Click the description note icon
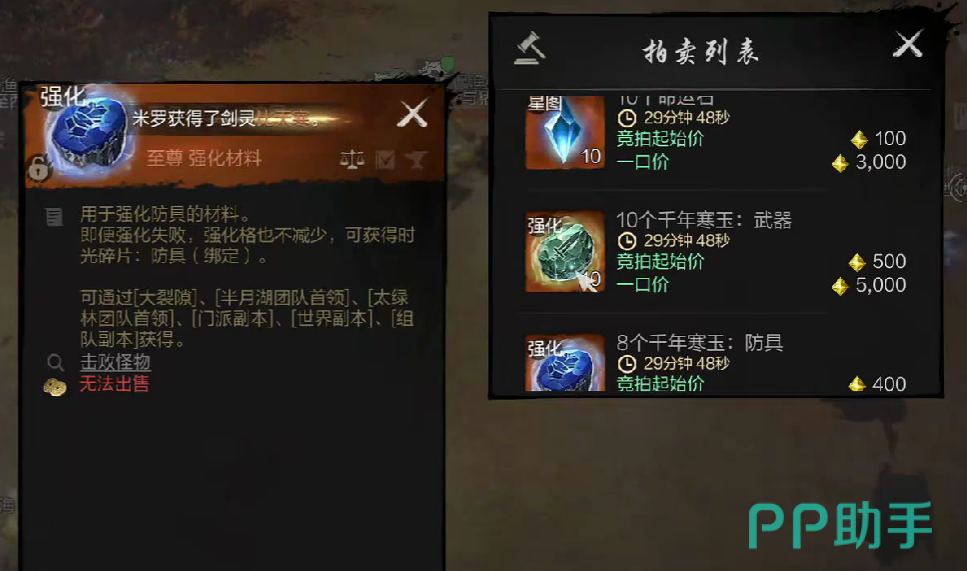This screenshot has width=967, height=571. 54,217
